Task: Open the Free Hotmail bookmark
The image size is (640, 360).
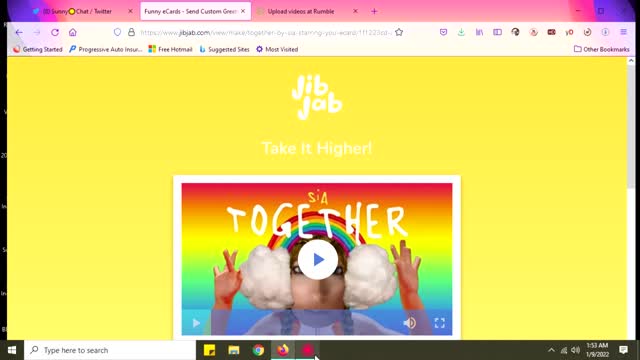Action: (x=170, y=49)
